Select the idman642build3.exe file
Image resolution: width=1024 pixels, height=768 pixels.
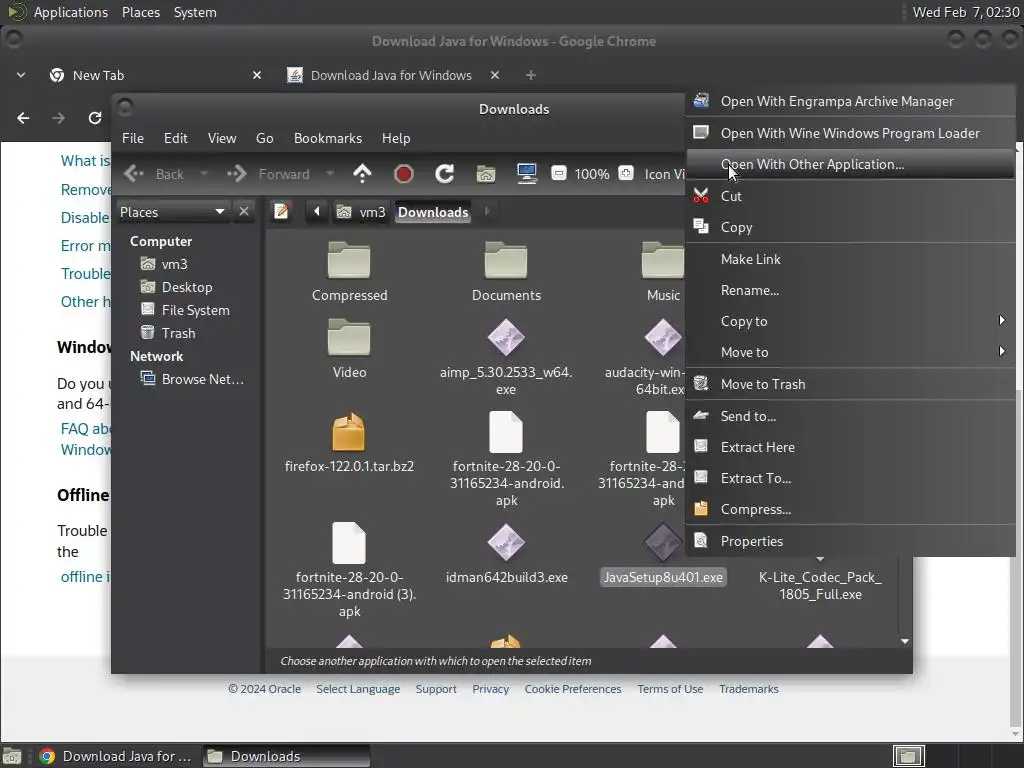pos(506,553)
